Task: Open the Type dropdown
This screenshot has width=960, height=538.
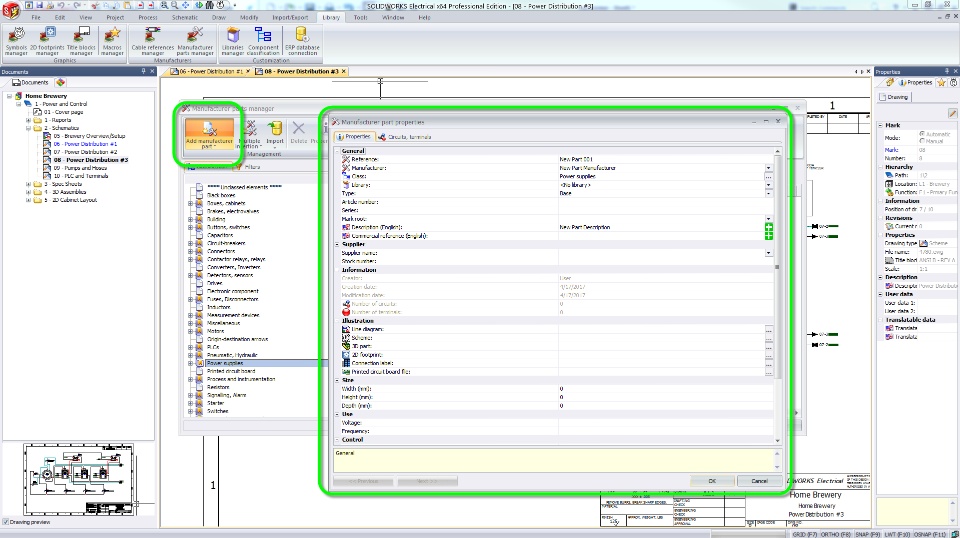Action: click(768, 193)
